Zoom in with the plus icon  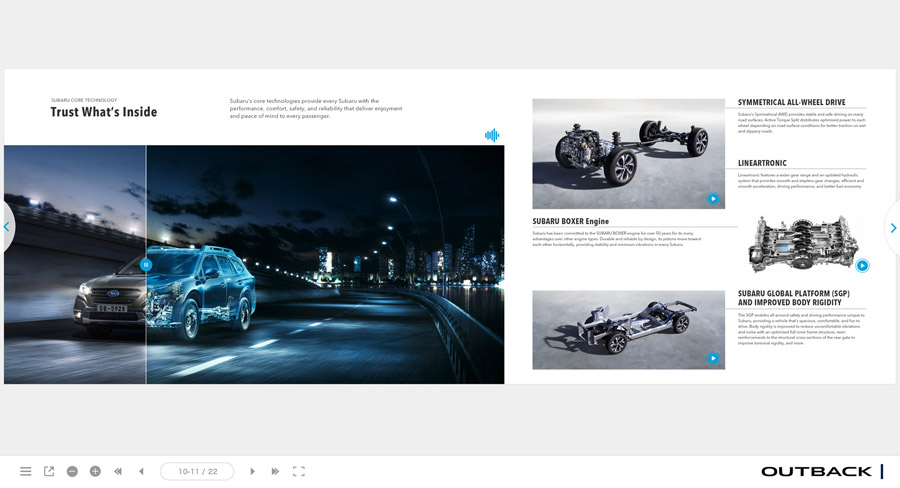coord(95,471)
